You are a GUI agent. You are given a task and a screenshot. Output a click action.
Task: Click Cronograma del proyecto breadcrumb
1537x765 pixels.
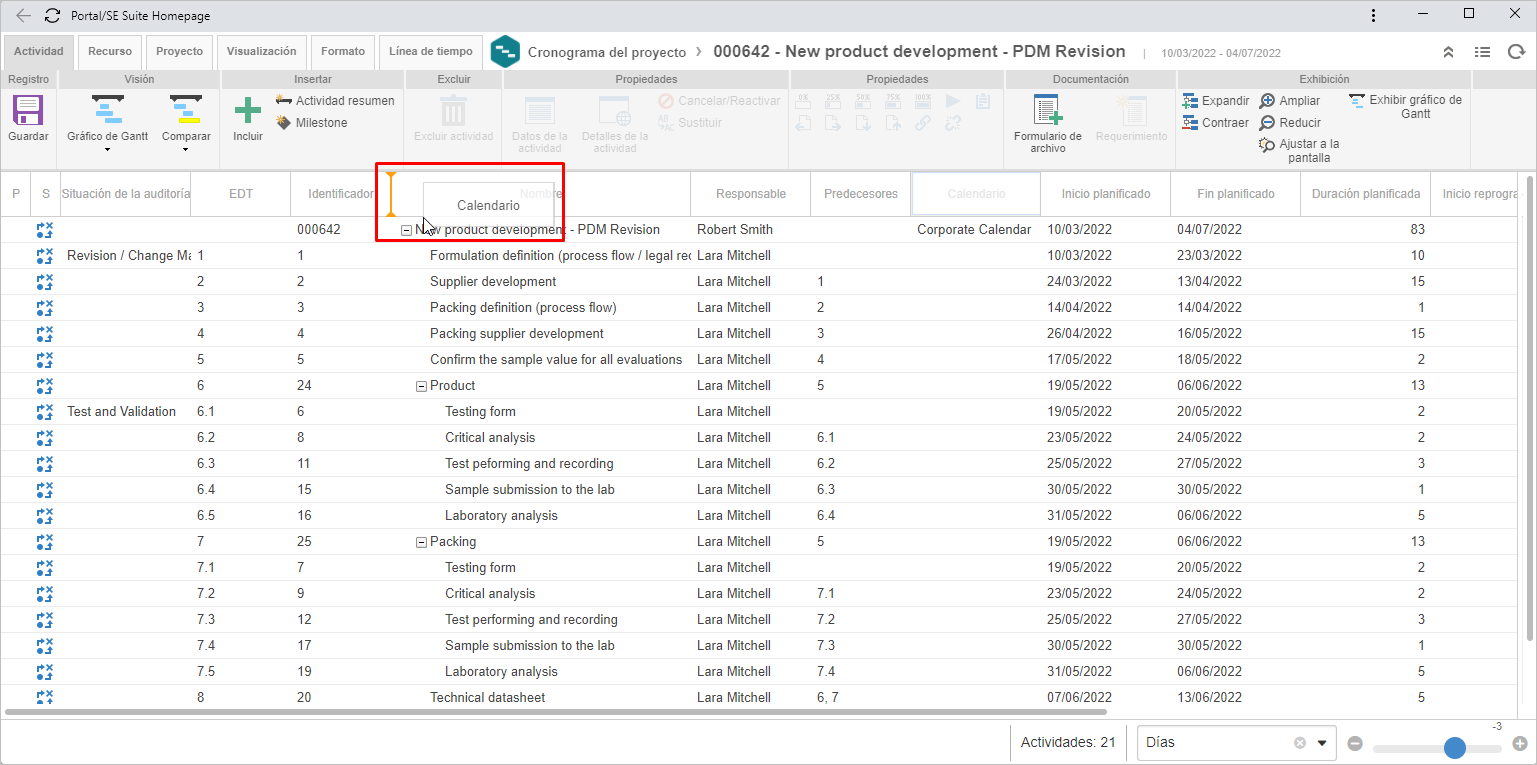607,52
